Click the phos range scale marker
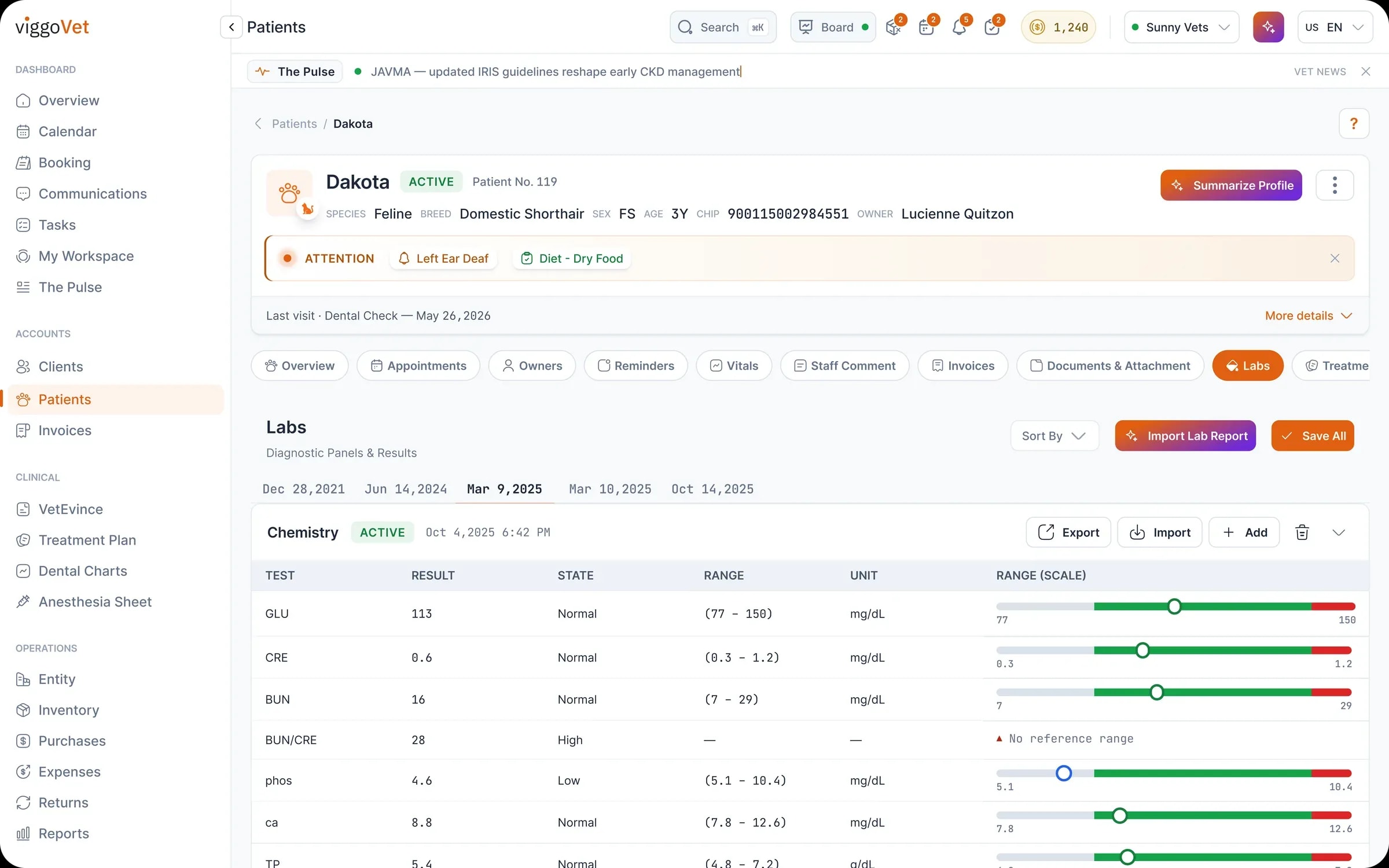Image resolution: width=1389 pixels, height=868 pixels. tap(1064, 774)
